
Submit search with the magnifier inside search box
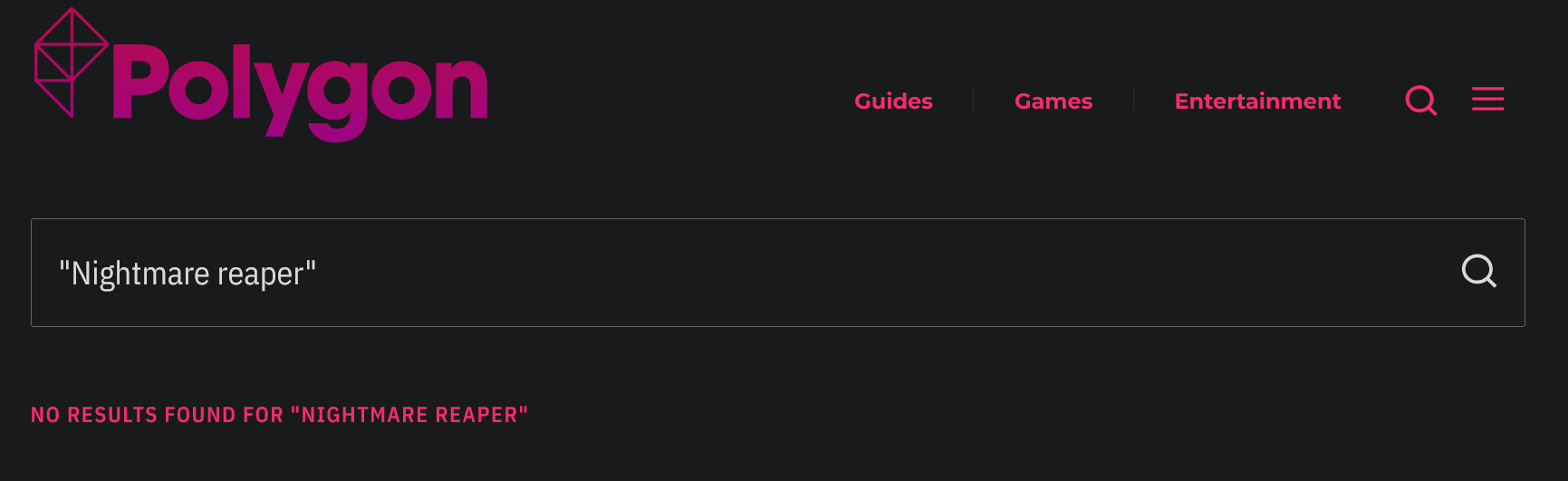point(1478,271)
